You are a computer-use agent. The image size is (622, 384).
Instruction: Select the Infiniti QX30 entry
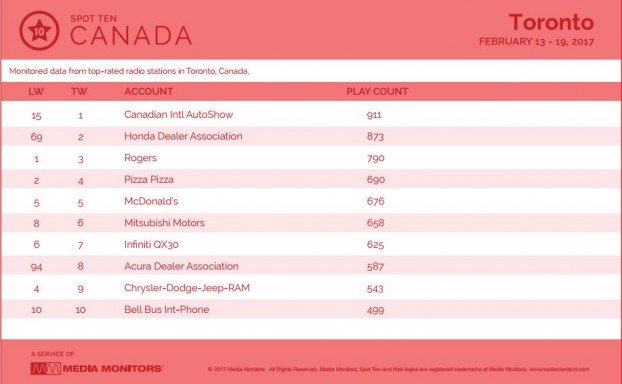tap(151, 244)
